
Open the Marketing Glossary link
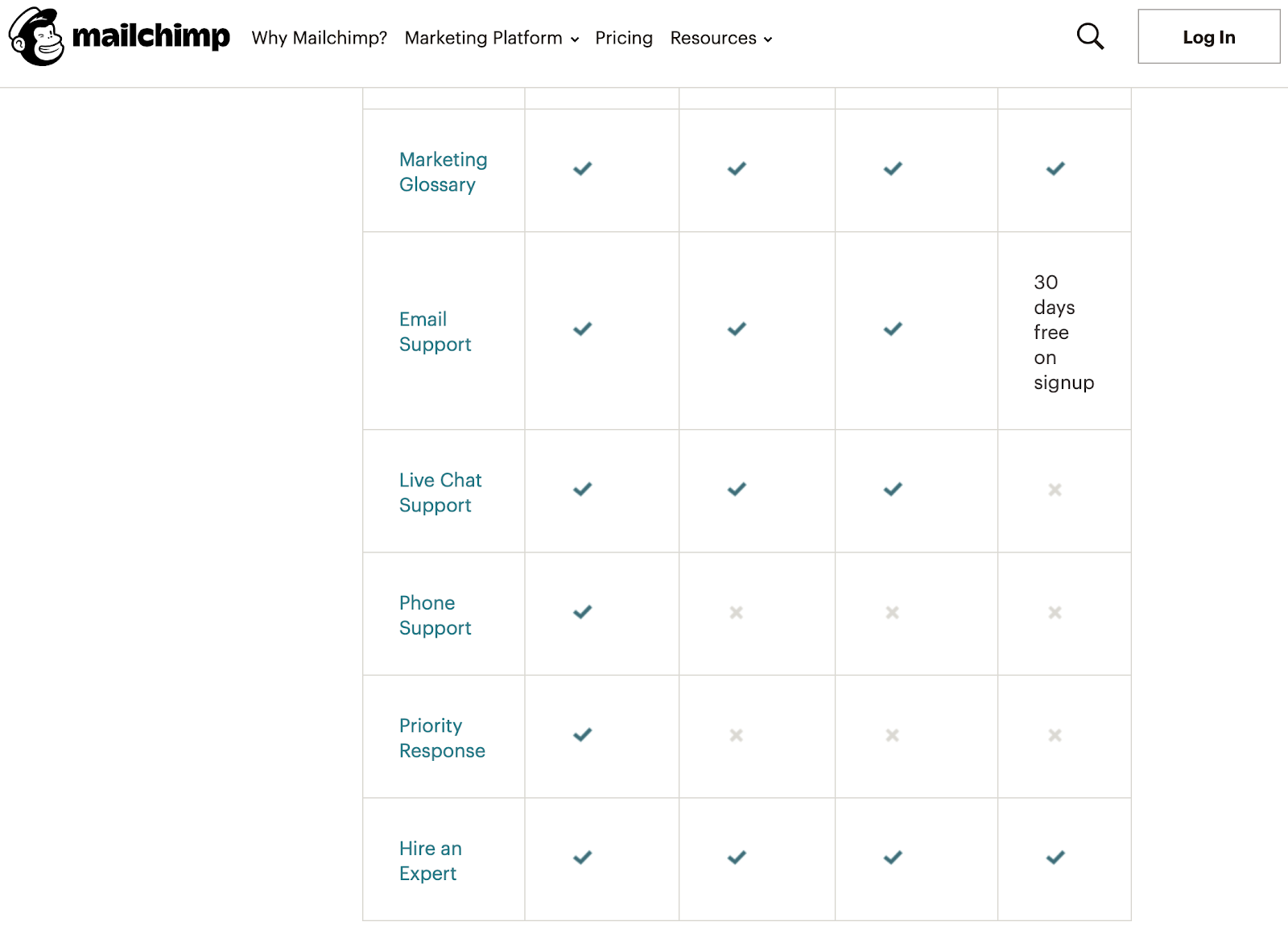(443, 172)
